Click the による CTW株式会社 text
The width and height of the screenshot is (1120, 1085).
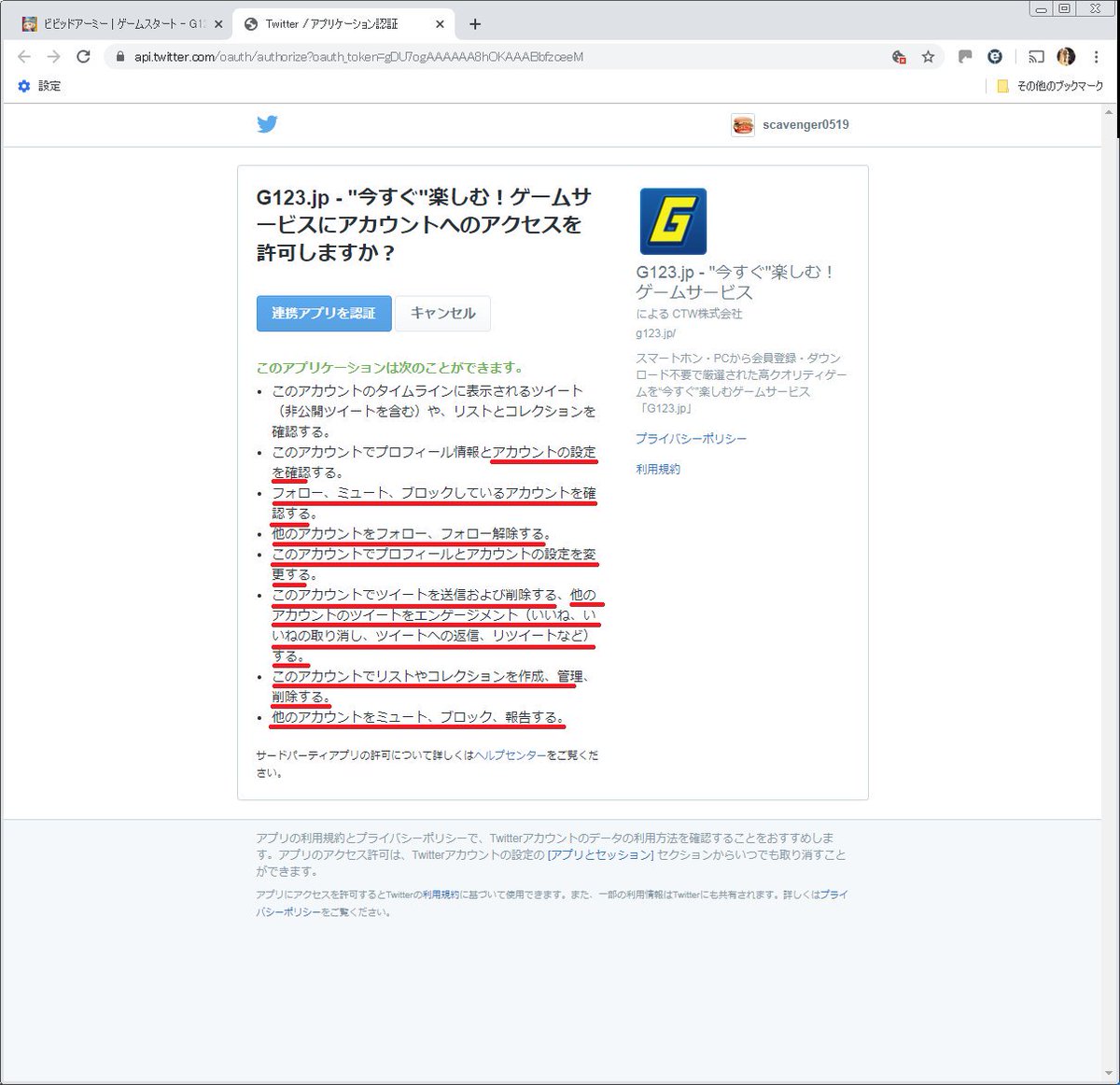689,314
